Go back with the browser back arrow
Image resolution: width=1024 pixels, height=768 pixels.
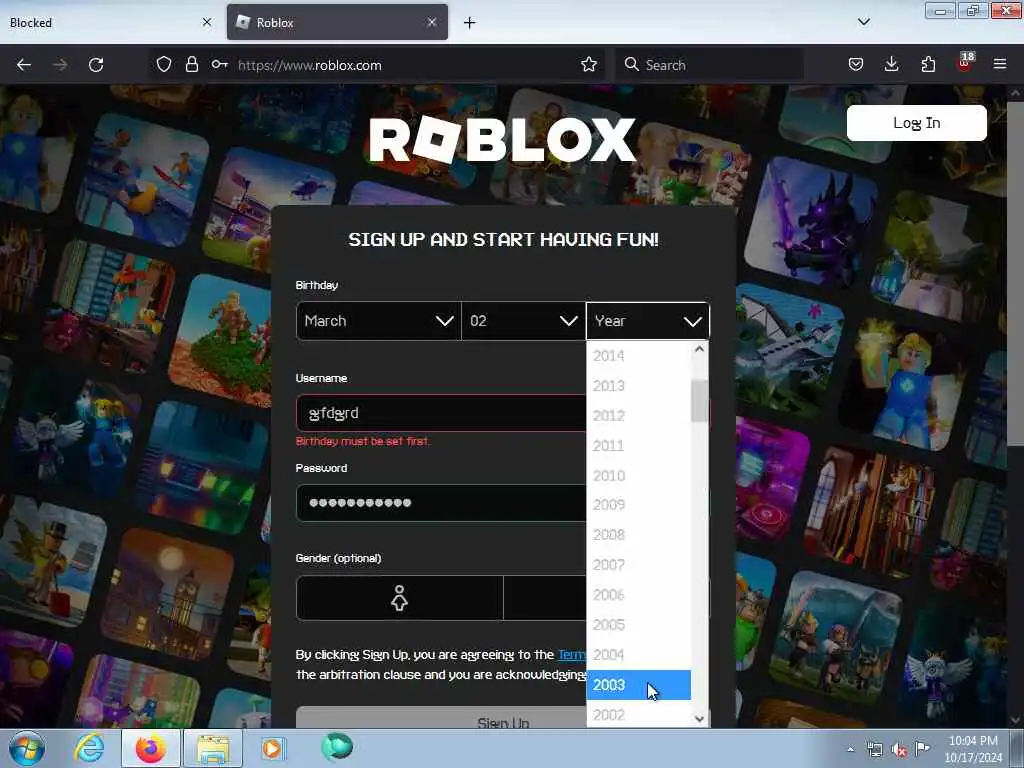(24, 65)
